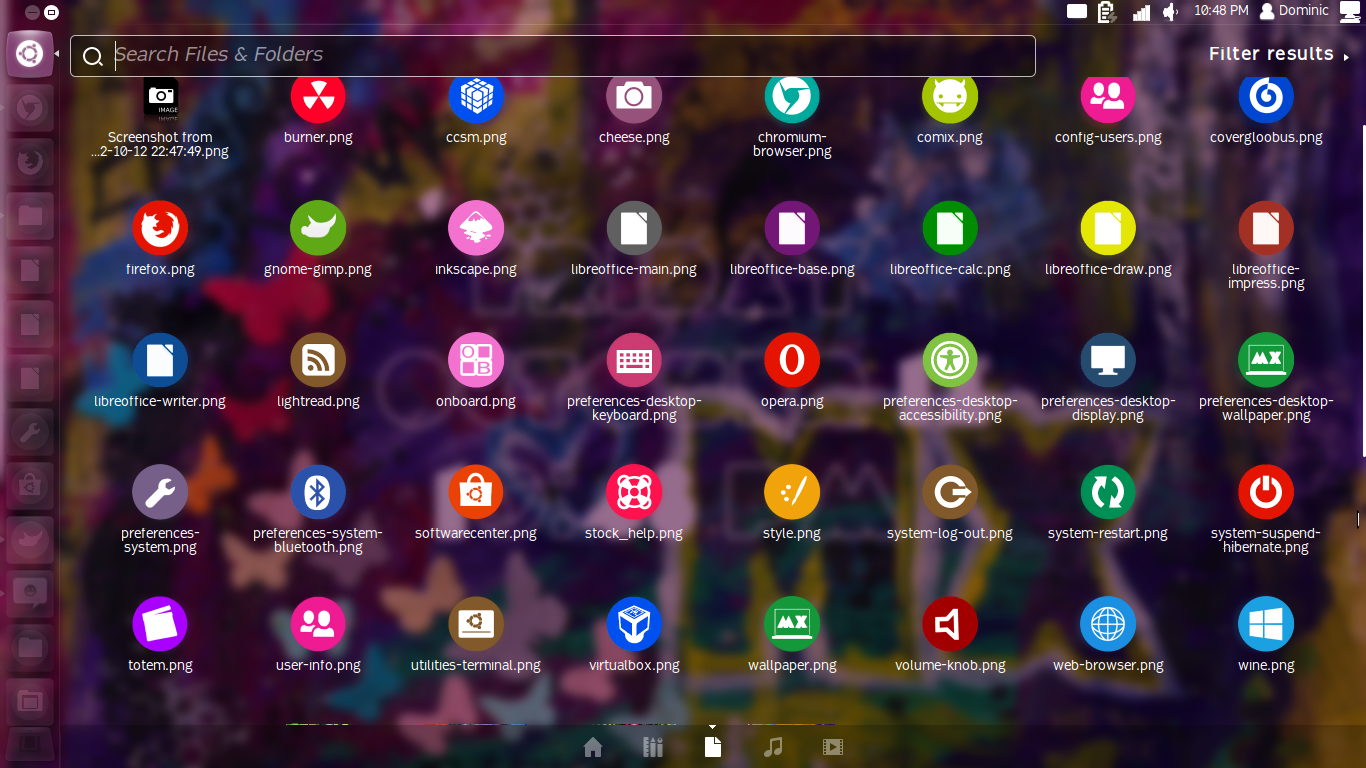Open the preferences-desktop-display.png icon
This screenshot has height=768, width=1366.
(1108, 360)
